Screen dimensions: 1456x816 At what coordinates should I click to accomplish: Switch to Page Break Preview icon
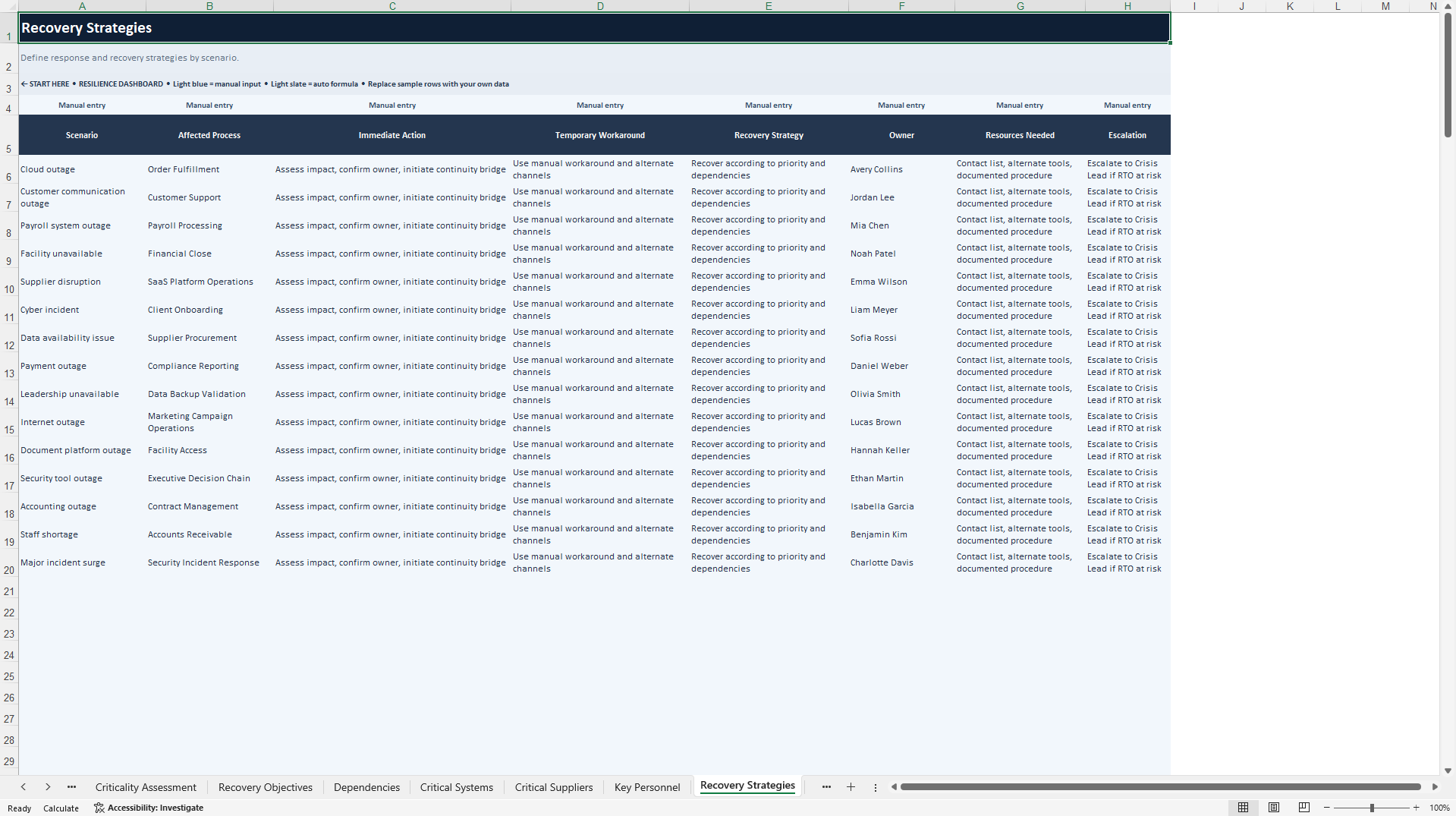coord(1303,808)
